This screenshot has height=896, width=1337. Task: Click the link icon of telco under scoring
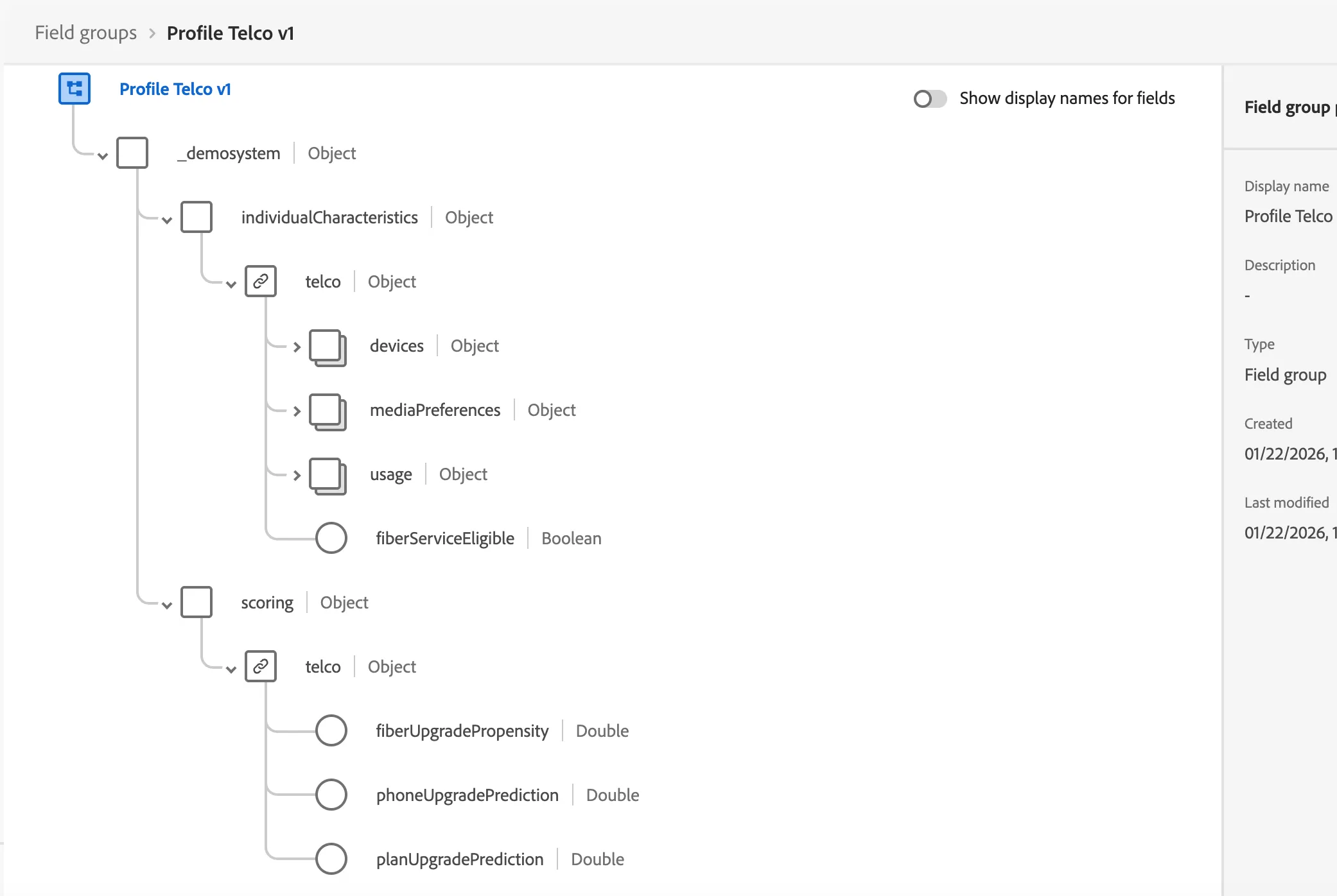click(x=261, y=666)
